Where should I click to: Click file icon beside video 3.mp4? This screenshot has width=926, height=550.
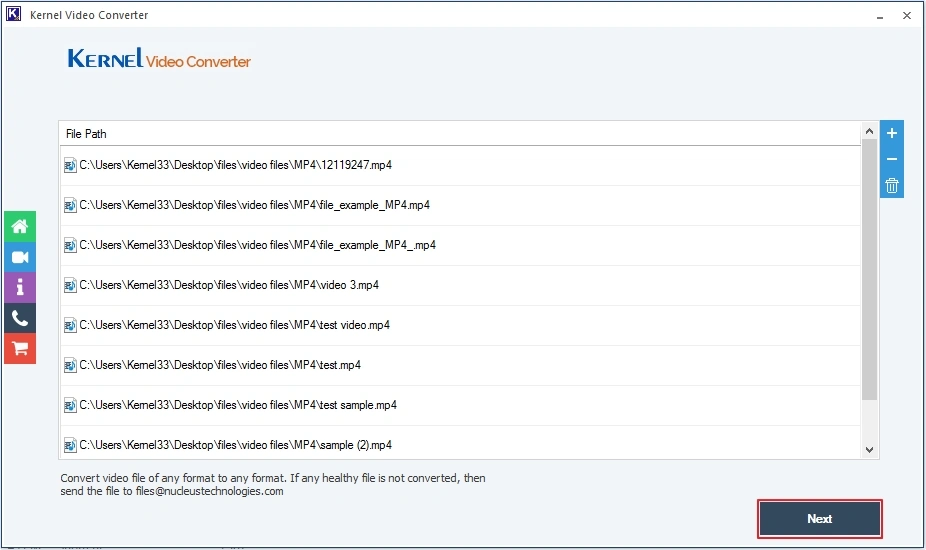pyautogui.click(x=70, y=285)
